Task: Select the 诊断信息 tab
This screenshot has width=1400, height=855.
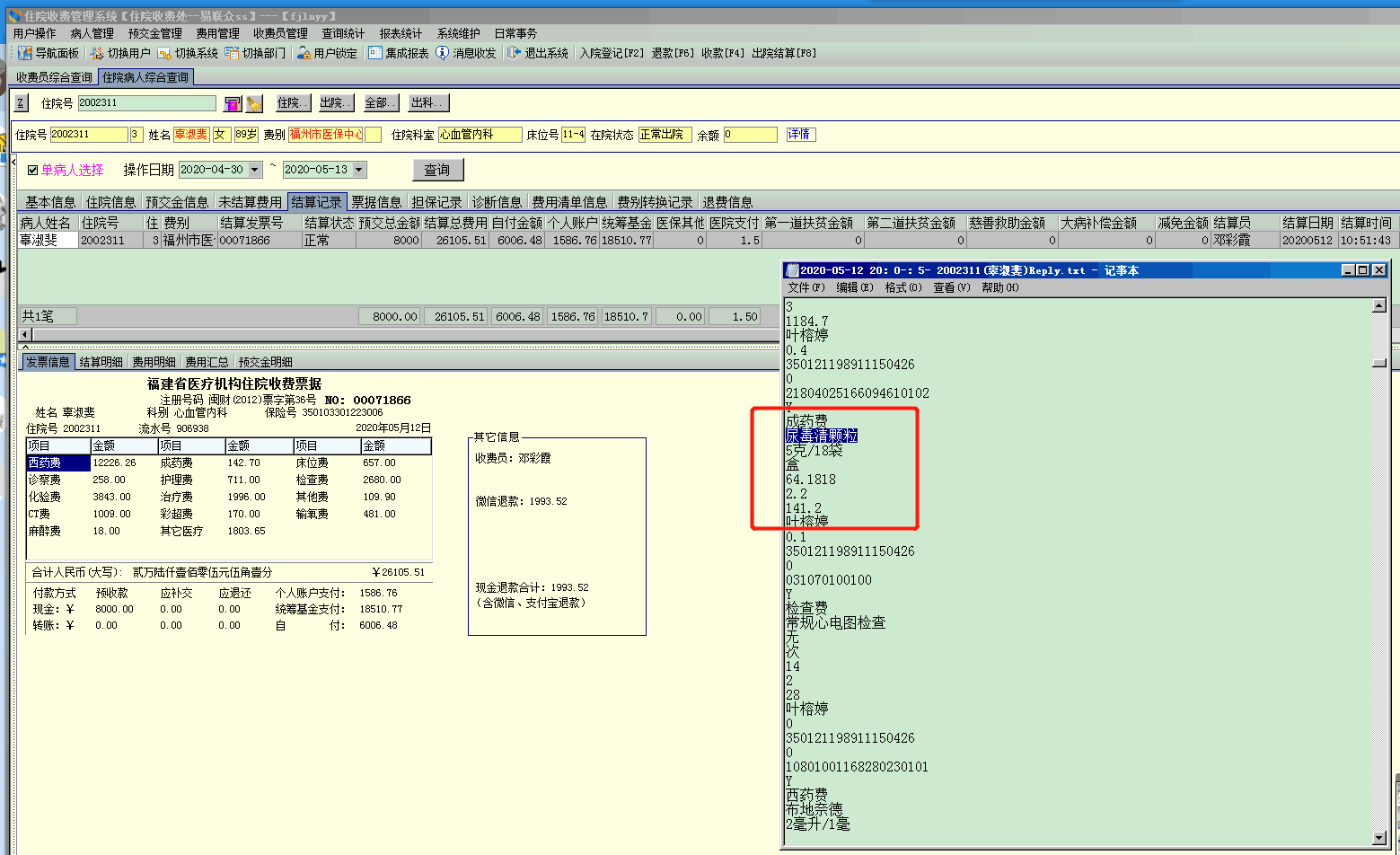Action: [497, 202]
